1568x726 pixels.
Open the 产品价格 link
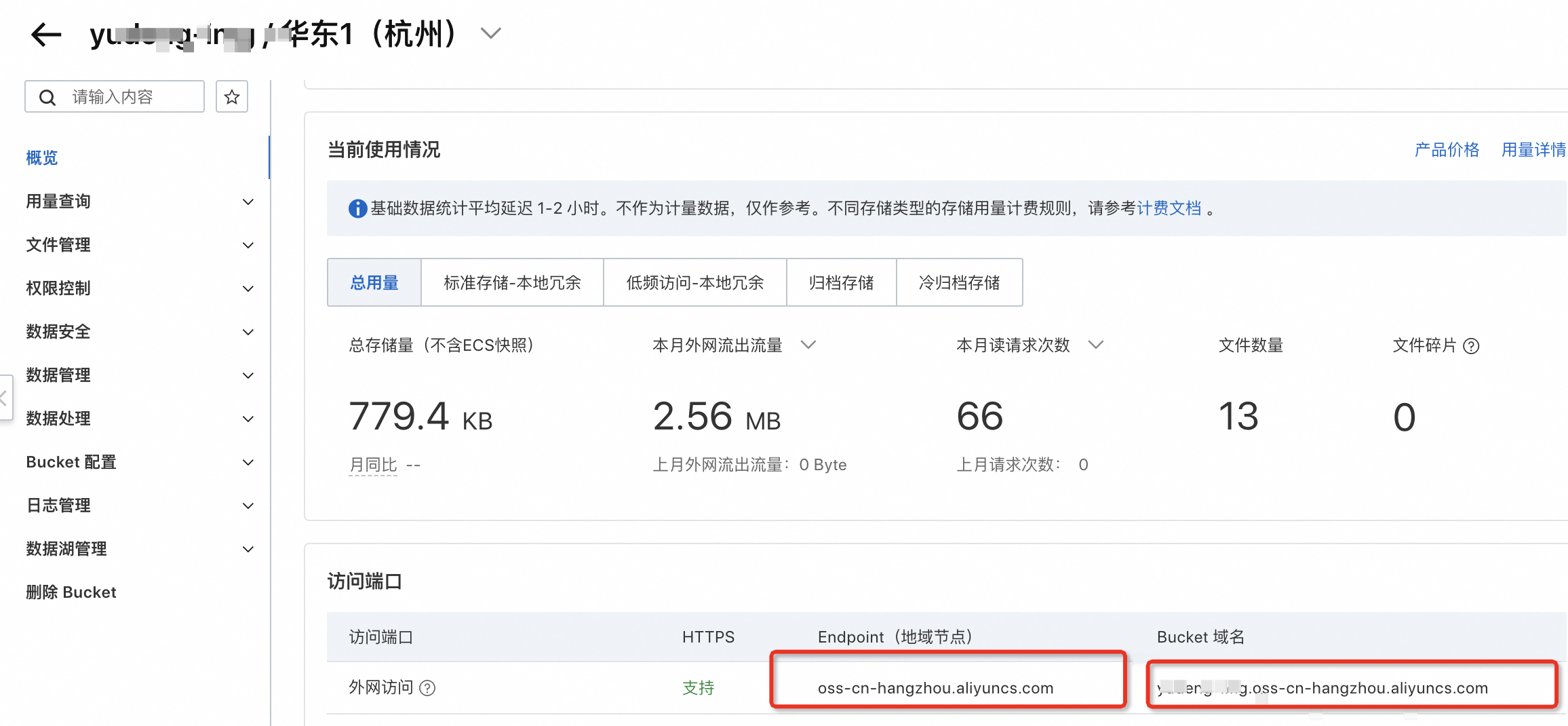pyautogui.click(x=1447, y=149)
